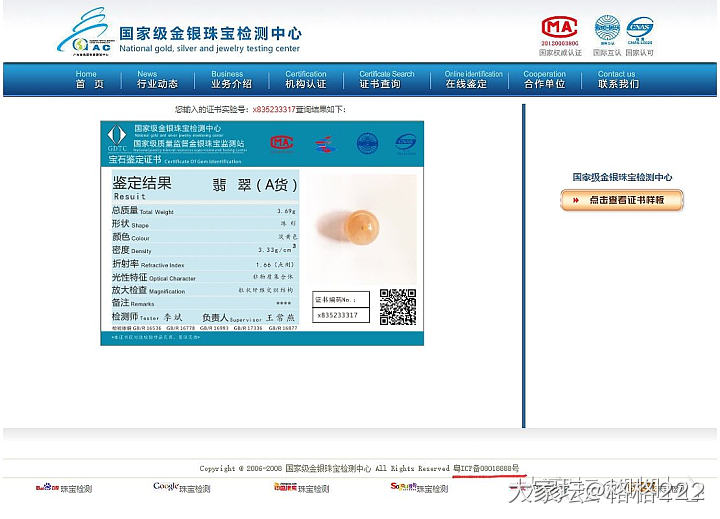Select Cooperation 合作单位 navigation item

click(x=544, y=79)
